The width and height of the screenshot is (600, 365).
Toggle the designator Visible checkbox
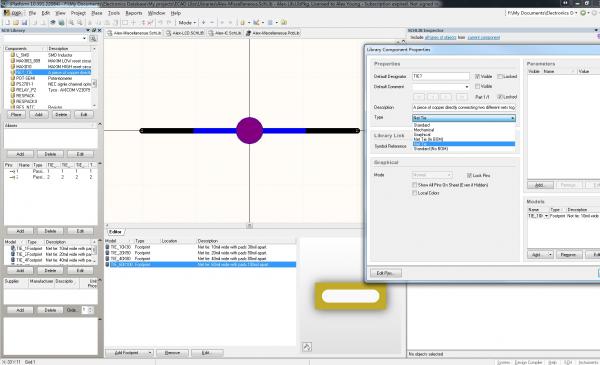[x=477, y=77]
